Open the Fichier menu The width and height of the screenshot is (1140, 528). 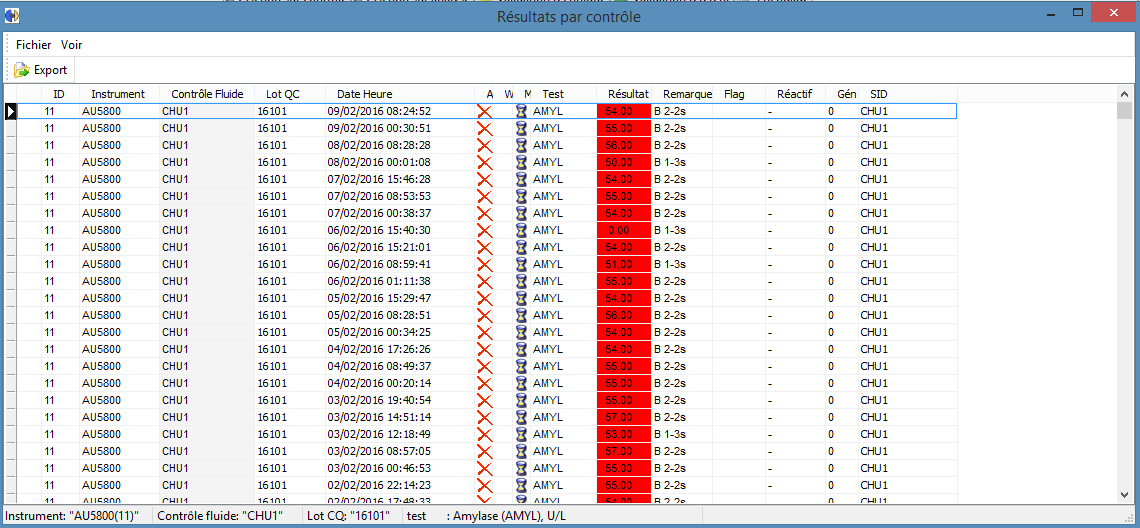tap(33, 44)
